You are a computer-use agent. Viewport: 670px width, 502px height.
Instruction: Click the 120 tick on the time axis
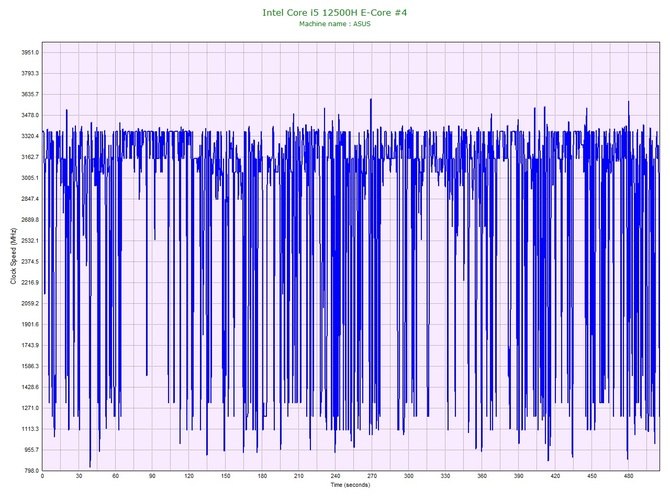(x=189, y=476)
